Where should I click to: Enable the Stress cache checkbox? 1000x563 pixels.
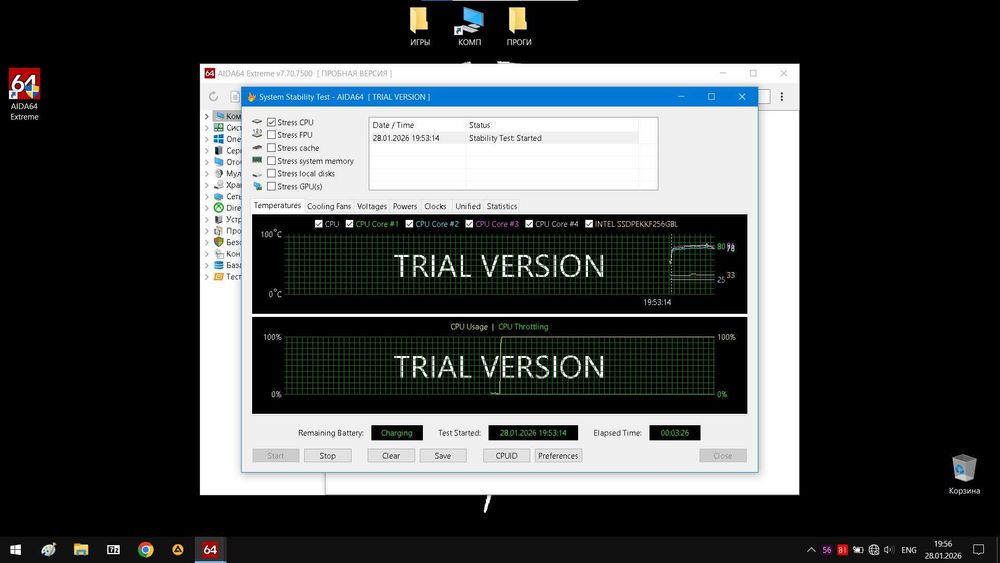coord(272,148)
